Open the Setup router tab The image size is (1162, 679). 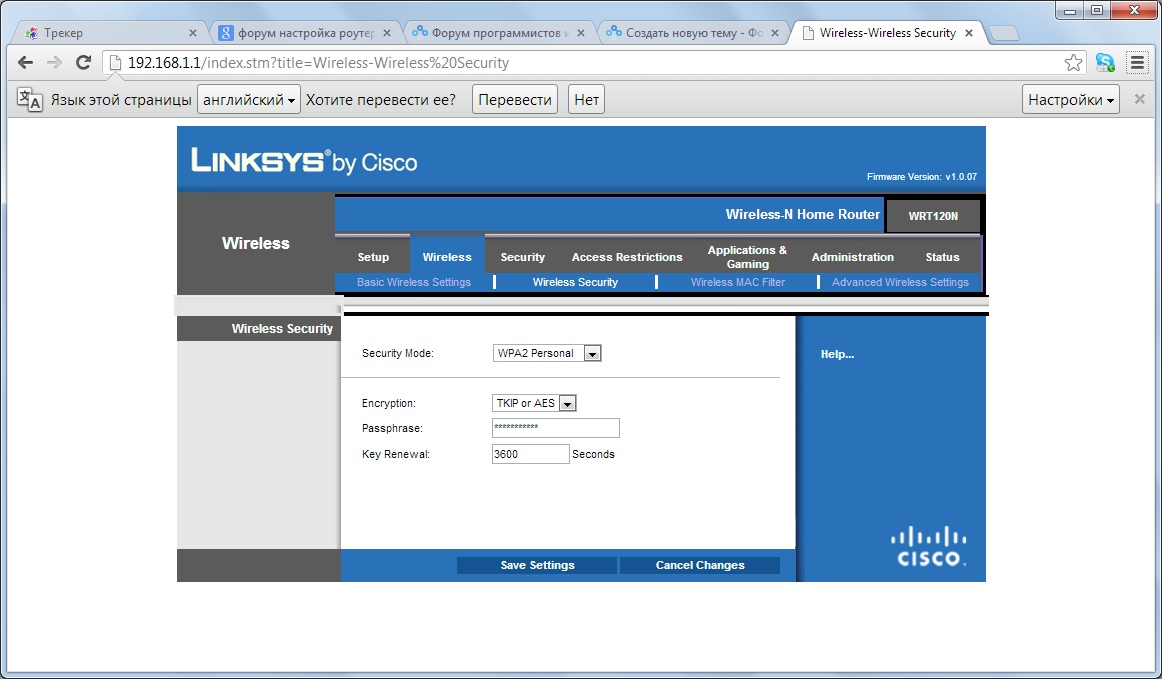point(373,257)
